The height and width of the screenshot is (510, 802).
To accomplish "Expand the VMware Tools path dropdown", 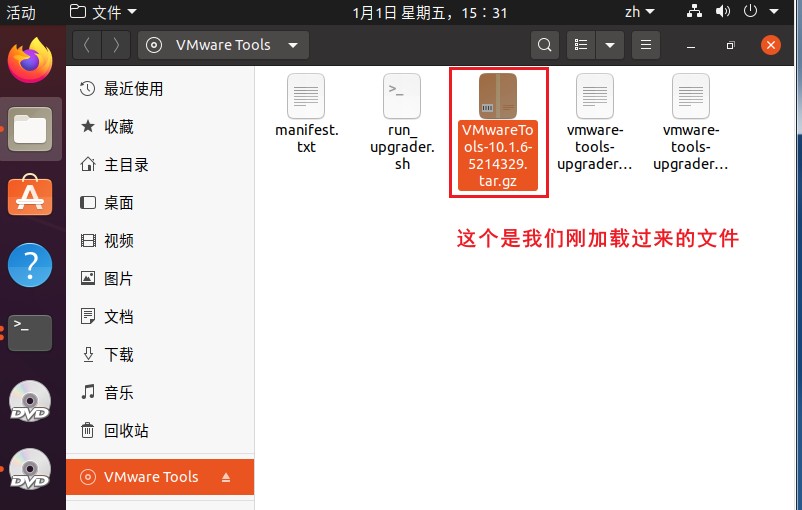I will pyautogui.click(x=293, y=46).
